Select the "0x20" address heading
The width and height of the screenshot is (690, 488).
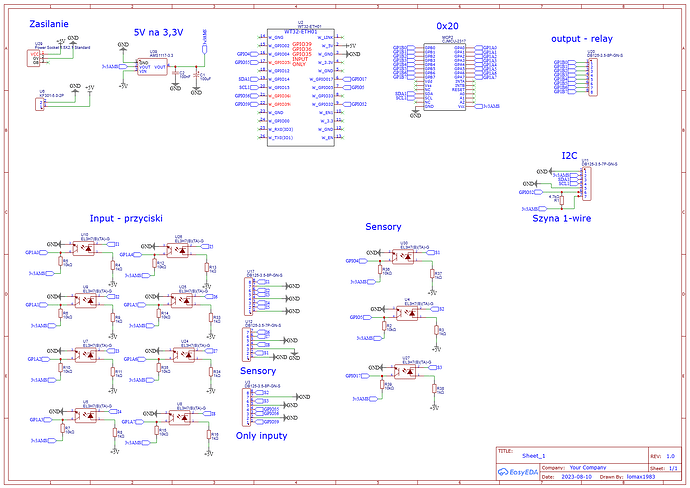[x=447, y=26]
